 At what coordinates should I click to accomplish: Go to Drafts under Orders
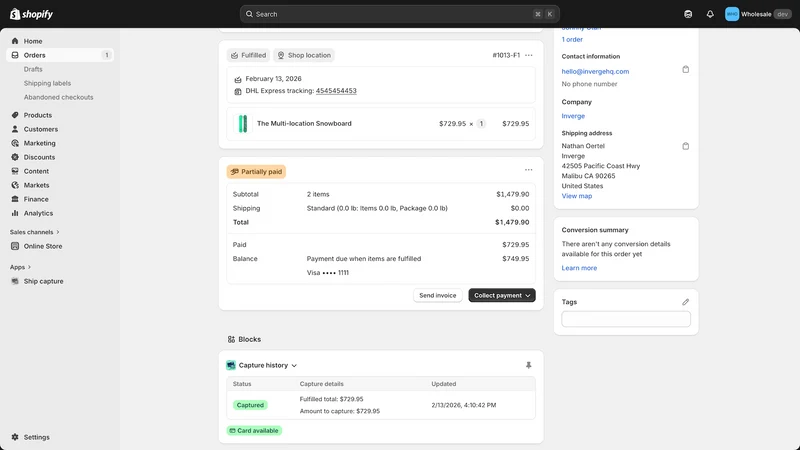point(33,69)
